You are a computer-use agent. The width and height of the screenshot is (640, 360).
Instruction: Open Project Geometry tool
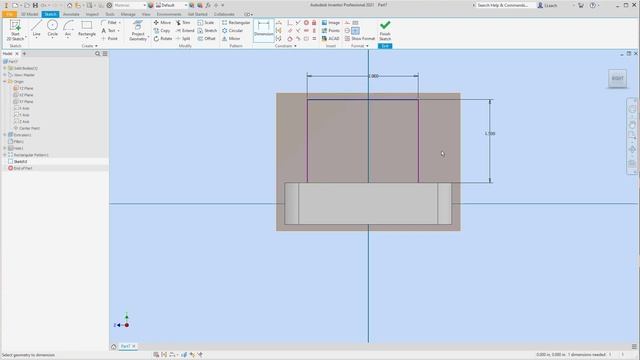(138, 30)
